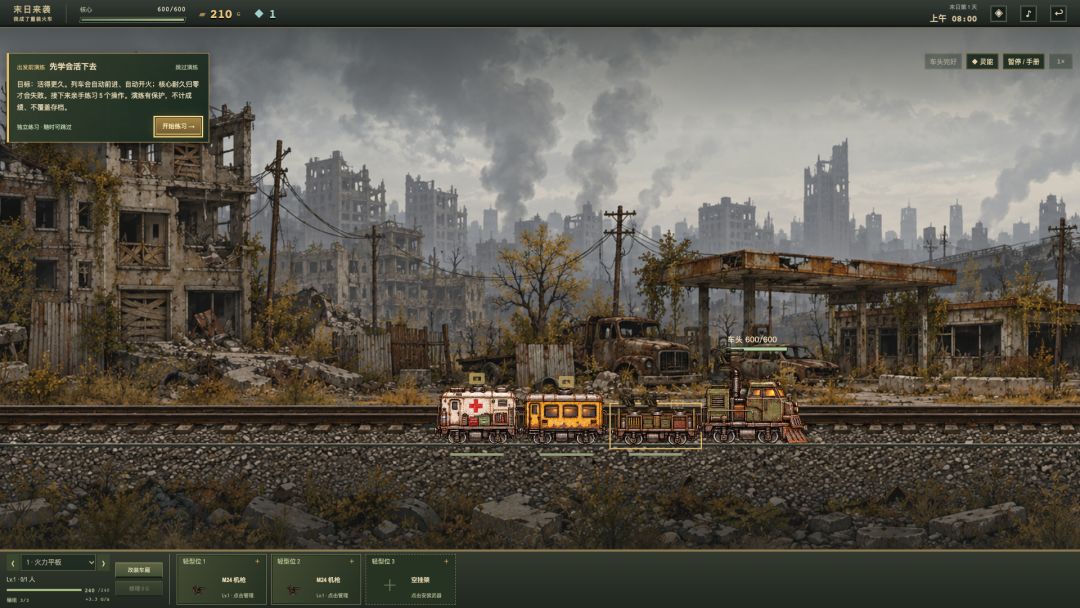Click the return arrow button in top bar

[x=1058, y=14]
